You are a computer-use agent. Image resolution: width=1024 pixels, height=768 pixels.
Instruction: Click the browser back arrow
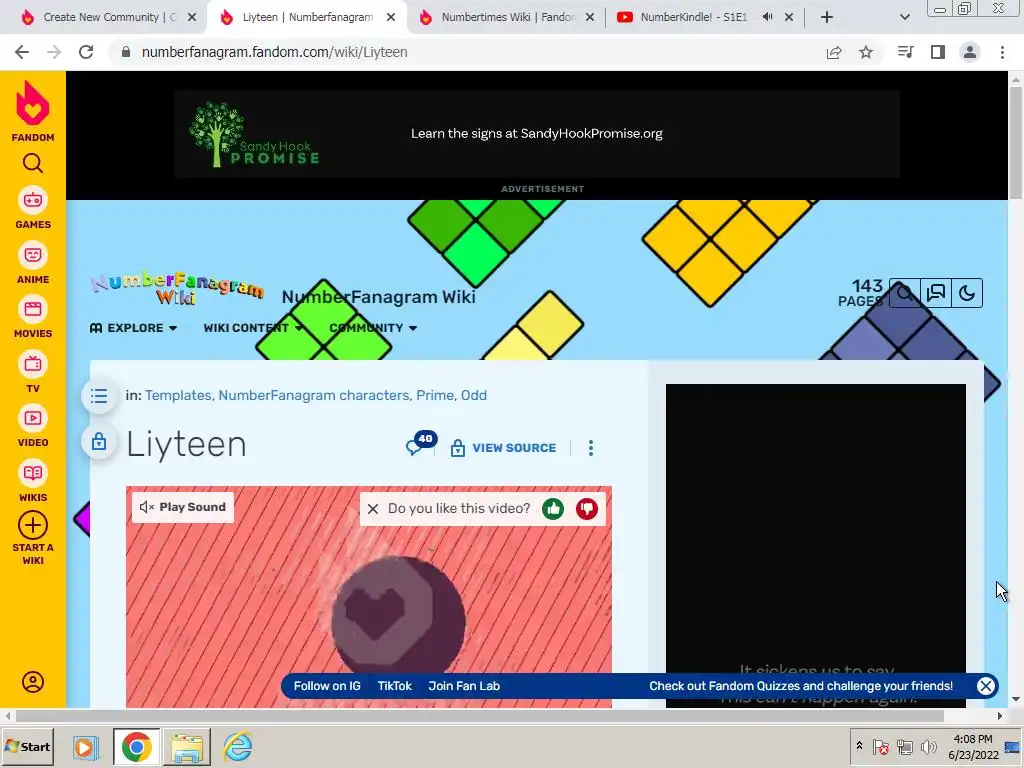coord(22,52)
